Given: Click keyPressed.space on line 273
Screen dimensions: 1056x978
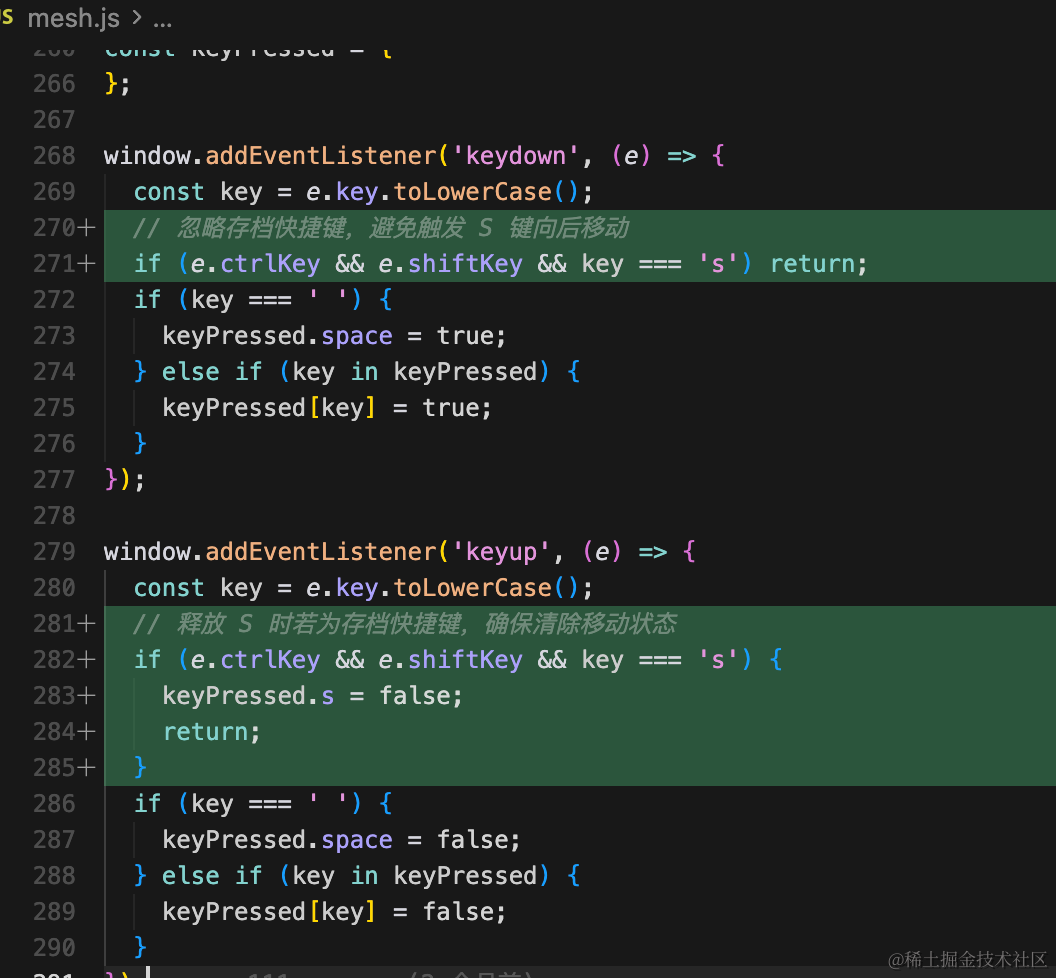Looking at the screenshot, I should click(x=277, y=336).
